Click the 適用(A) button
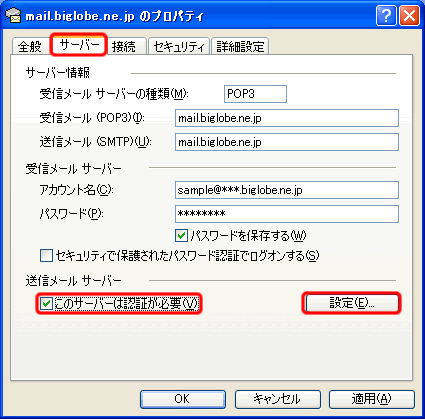The image size is (425, 419). (372, 399)
